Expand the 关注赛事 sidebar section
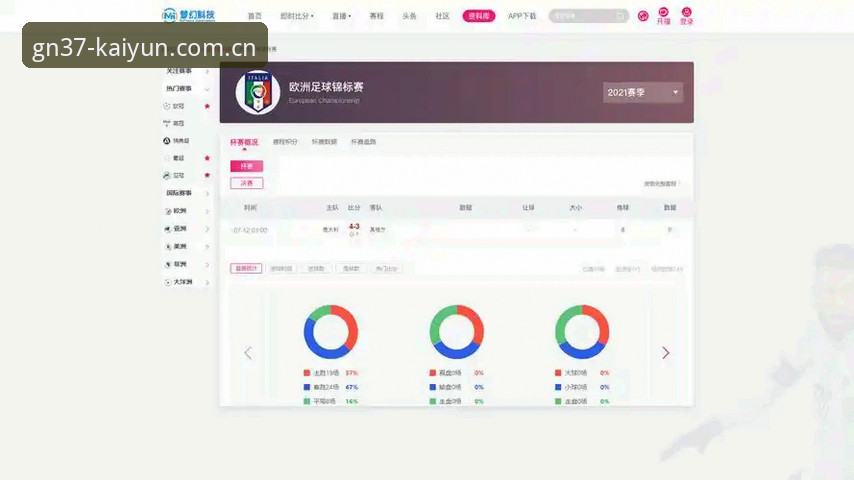 (x=187, y=71)
